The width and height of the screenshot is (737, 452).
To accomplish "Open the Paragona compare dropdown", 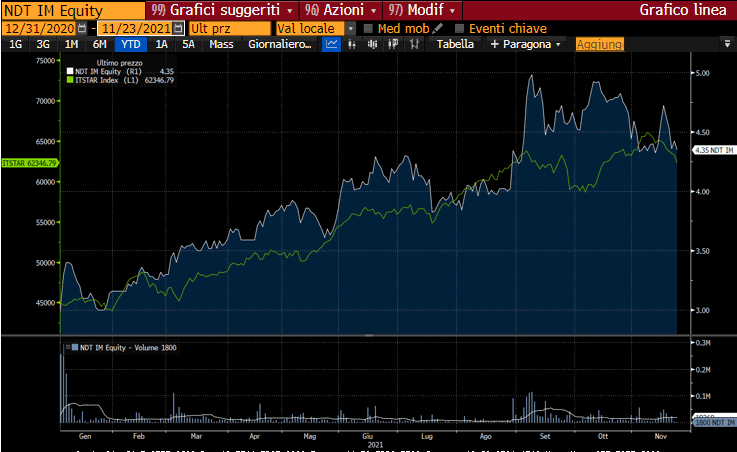I will (x=526, y=44).
